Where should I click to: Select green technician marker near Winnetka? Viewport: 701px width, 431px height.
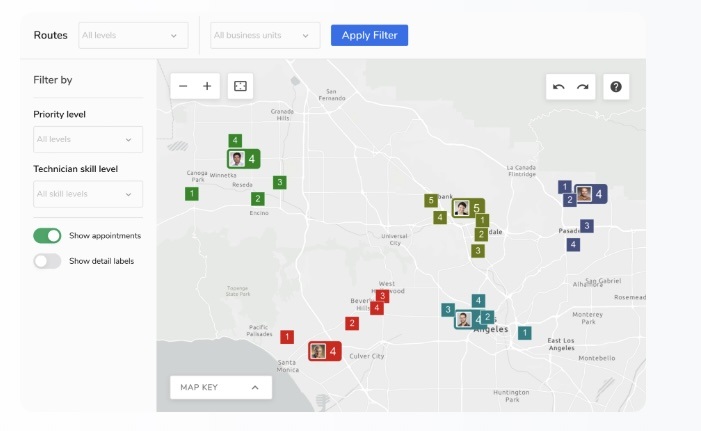[x=244, y=159]
